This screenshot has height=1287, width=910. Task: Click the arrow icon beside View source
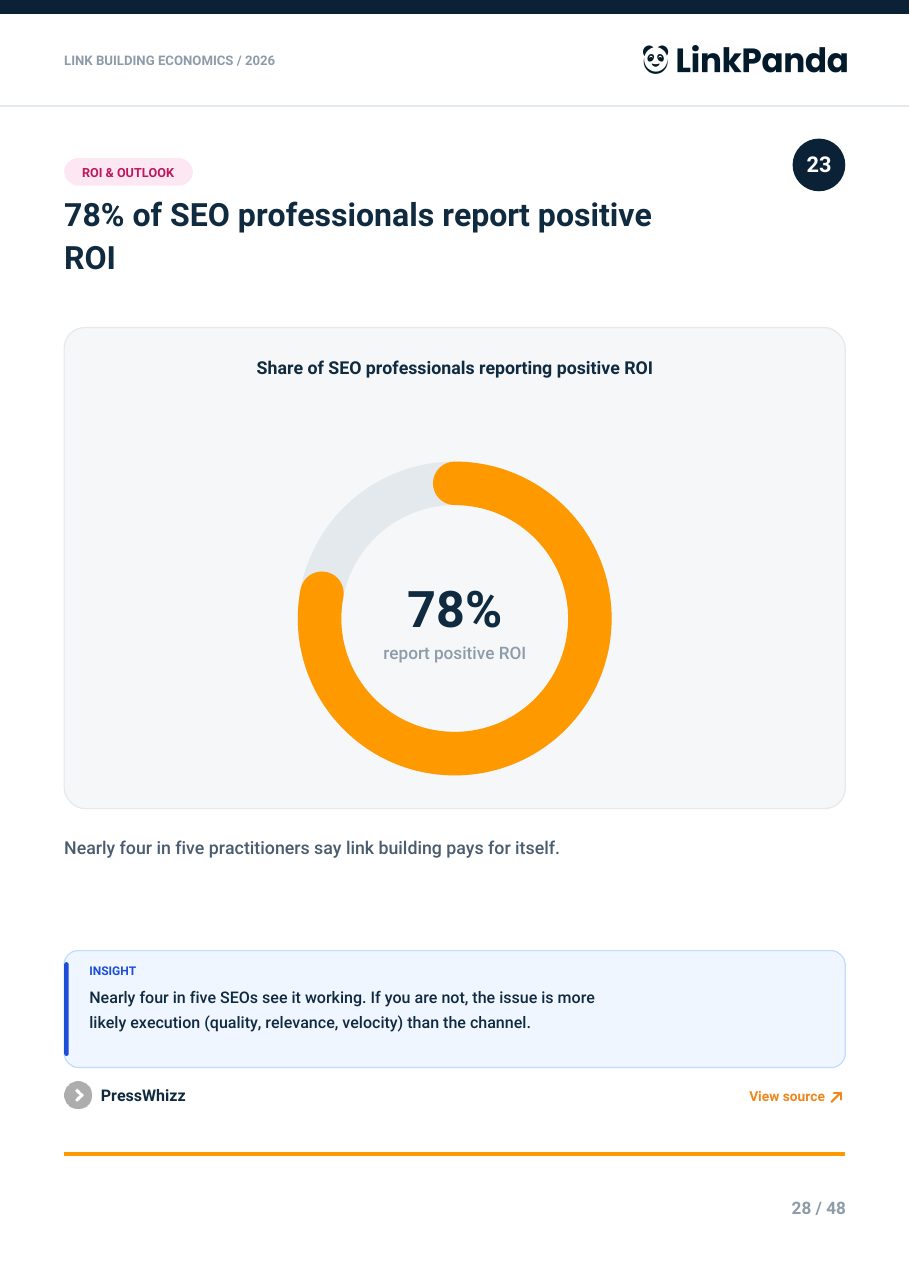(x=837, y=1097)
